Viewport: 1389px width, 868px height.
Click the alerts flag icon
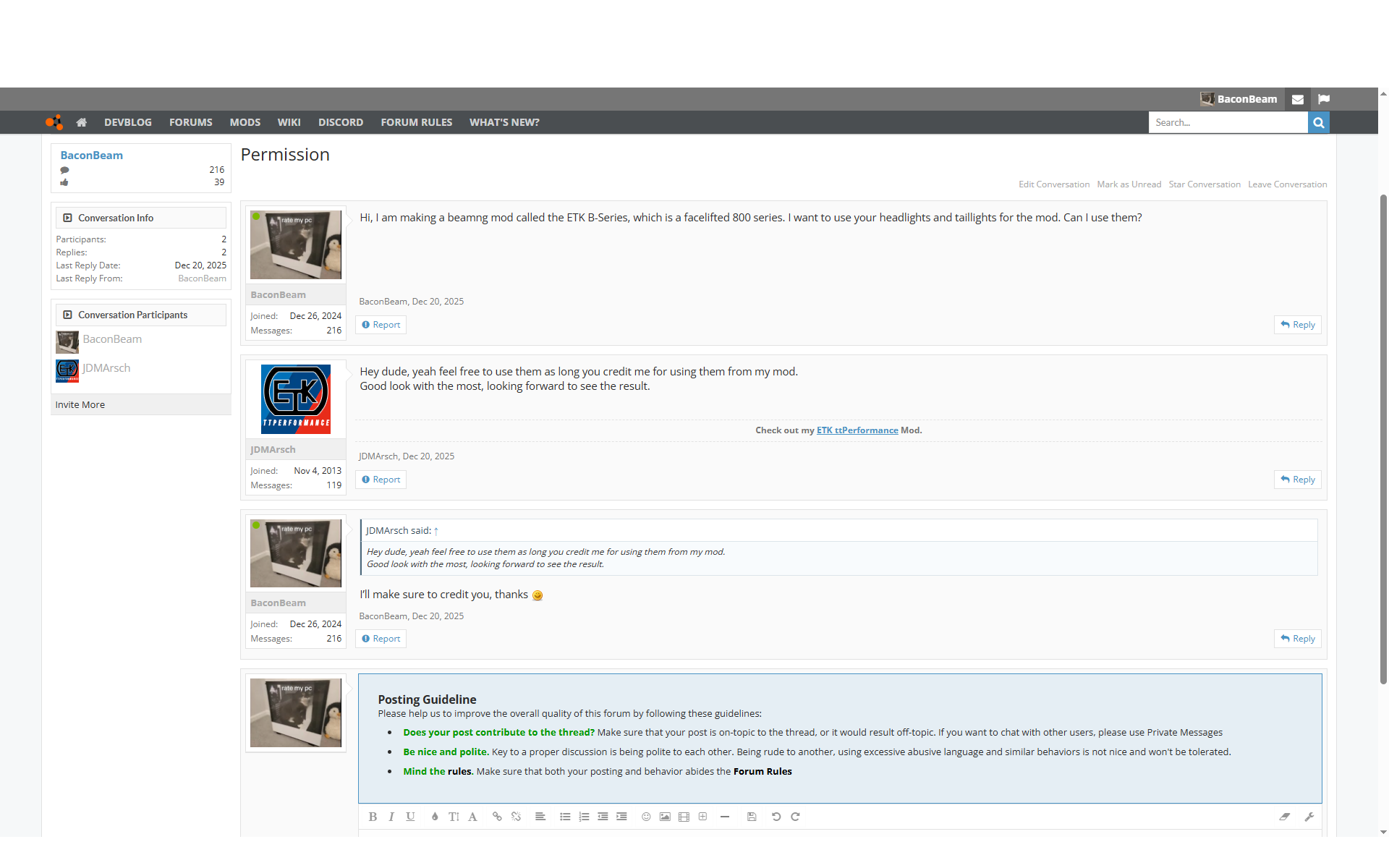(1324, 100)
